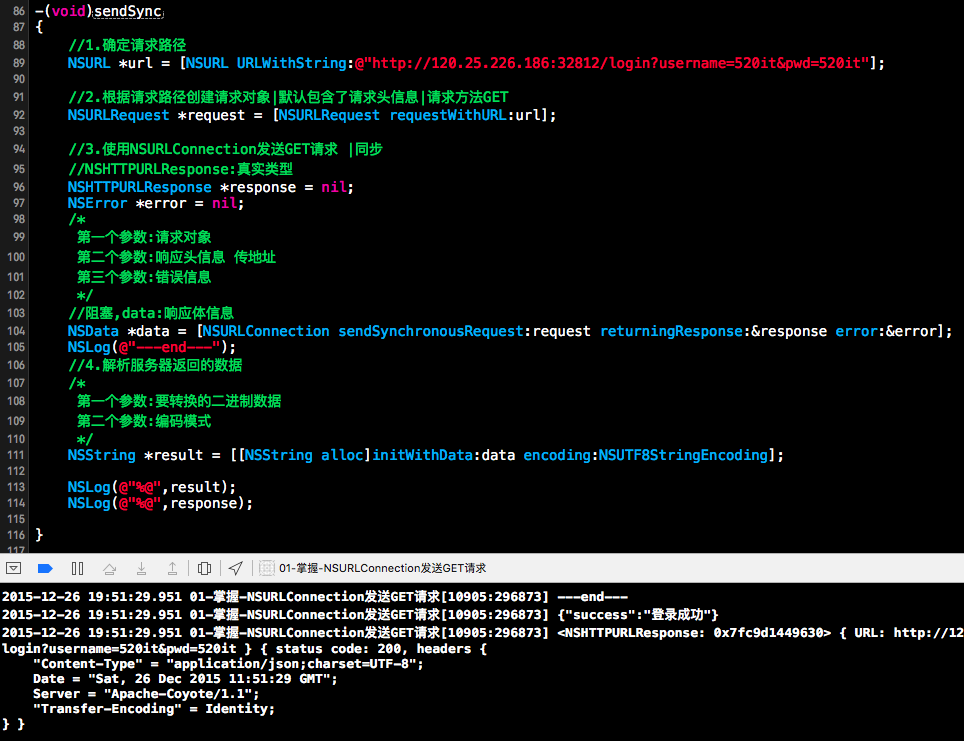Open the Debug View Hierarchy icon

(205, 568)
